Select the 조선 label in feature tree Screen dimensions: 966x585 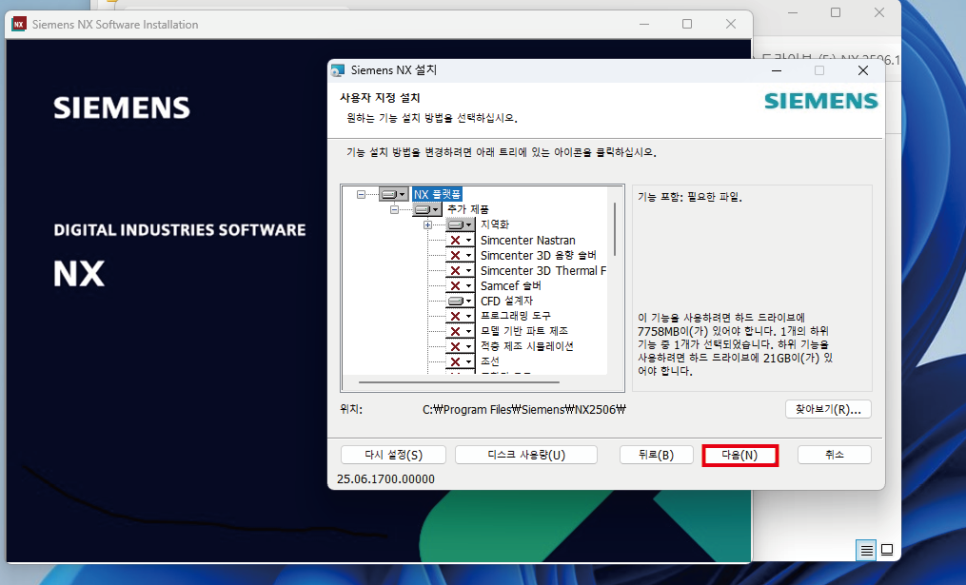click(x=490, y=361)
